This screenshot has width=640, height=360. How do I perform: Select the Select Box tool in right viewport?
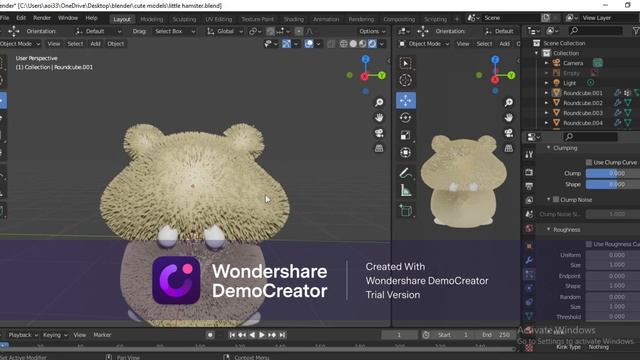pos(406,63)
